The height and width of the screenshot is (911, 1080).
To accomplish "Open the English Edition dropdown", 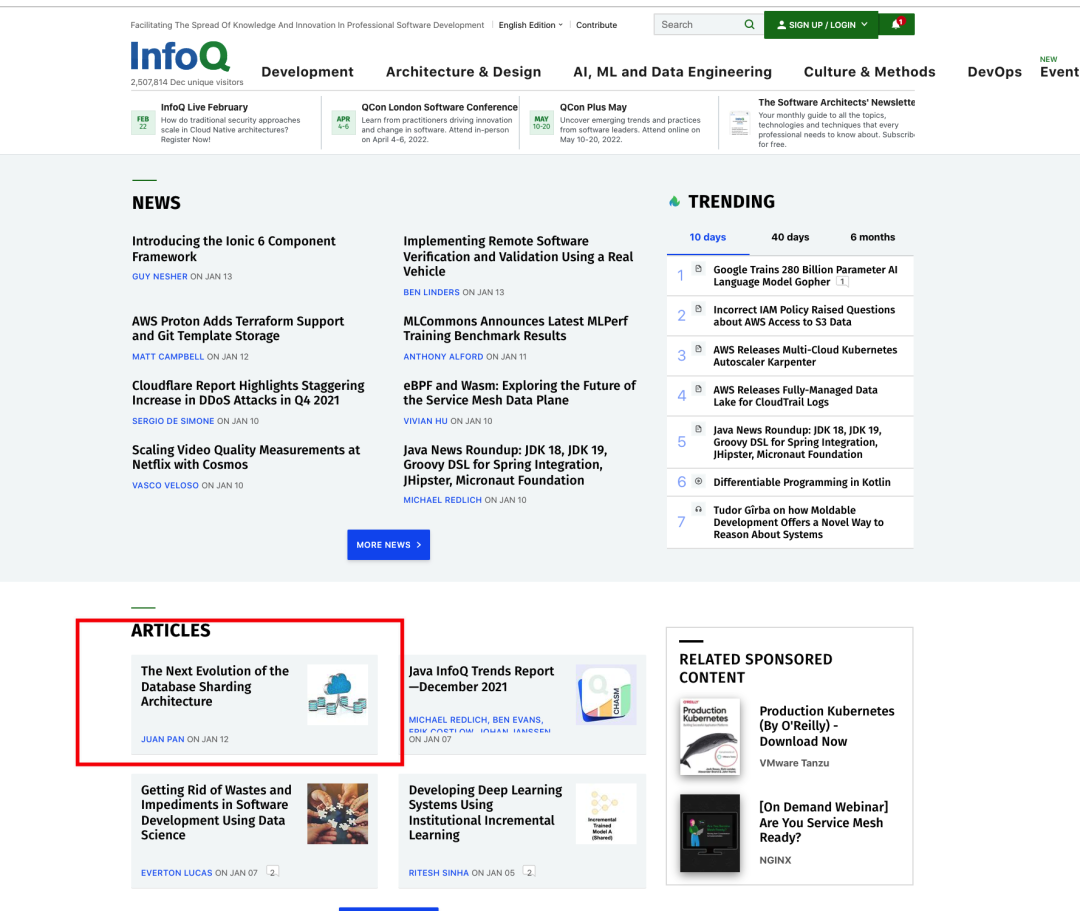I will [x=530, y=25].
